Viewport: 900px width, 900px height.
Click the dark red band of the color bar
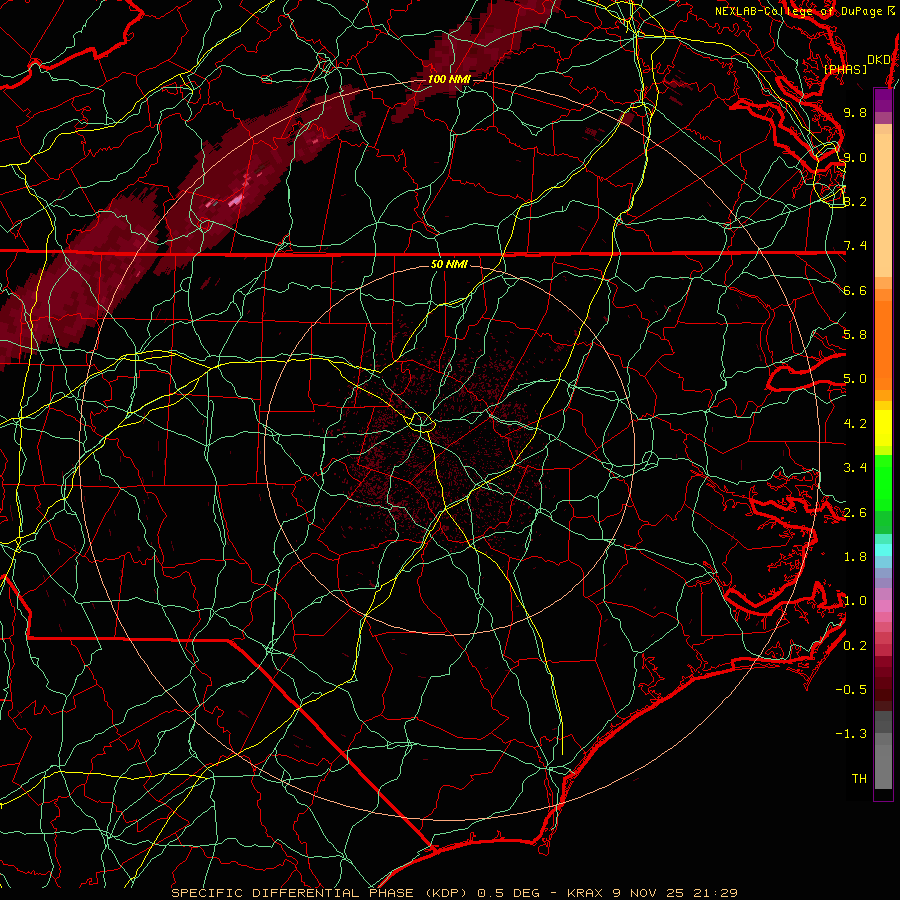coord(883,677)
